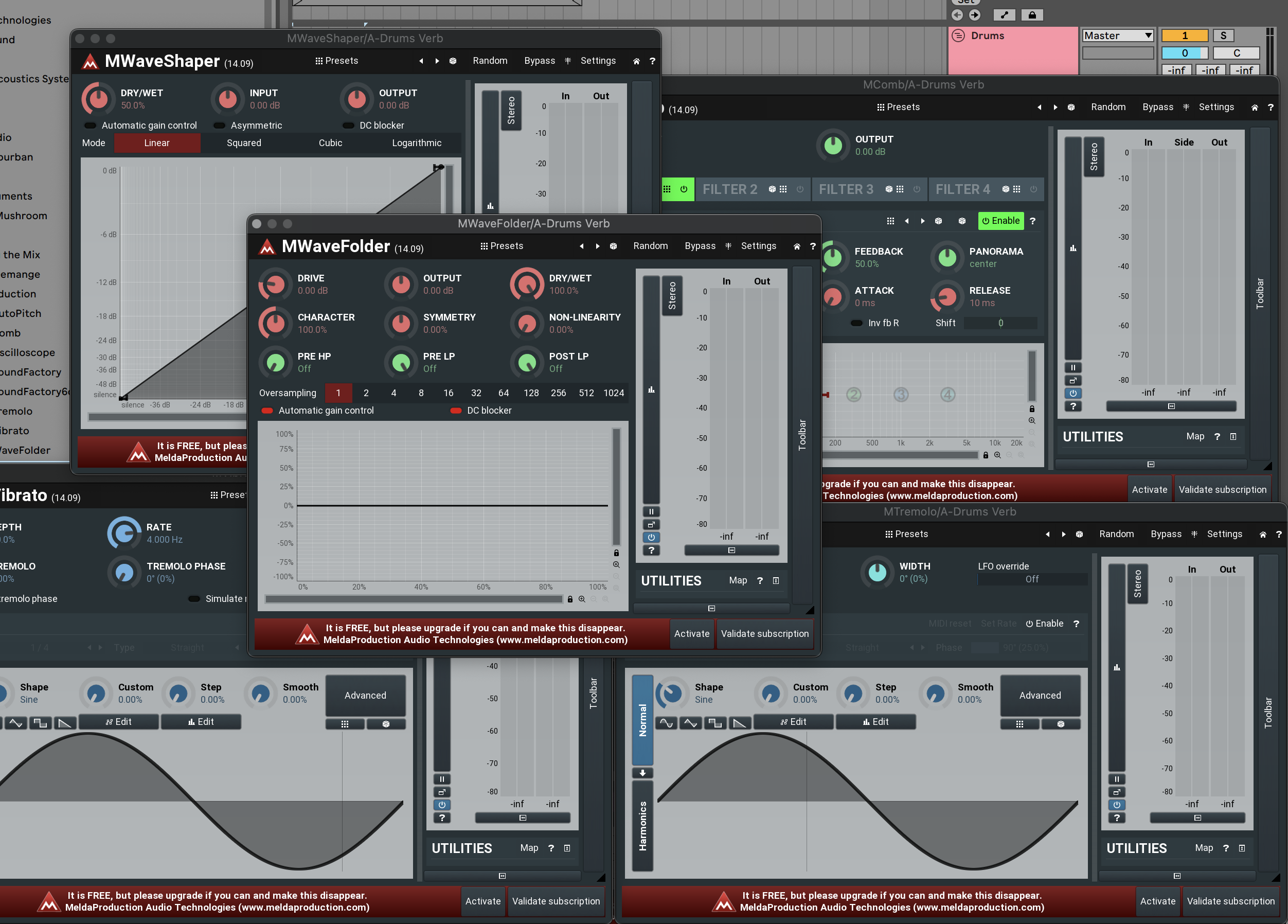This screenshot has width=1288, height=924.
Task: Click the Enable button in the MComb filter
Action: coord(1000,221)
